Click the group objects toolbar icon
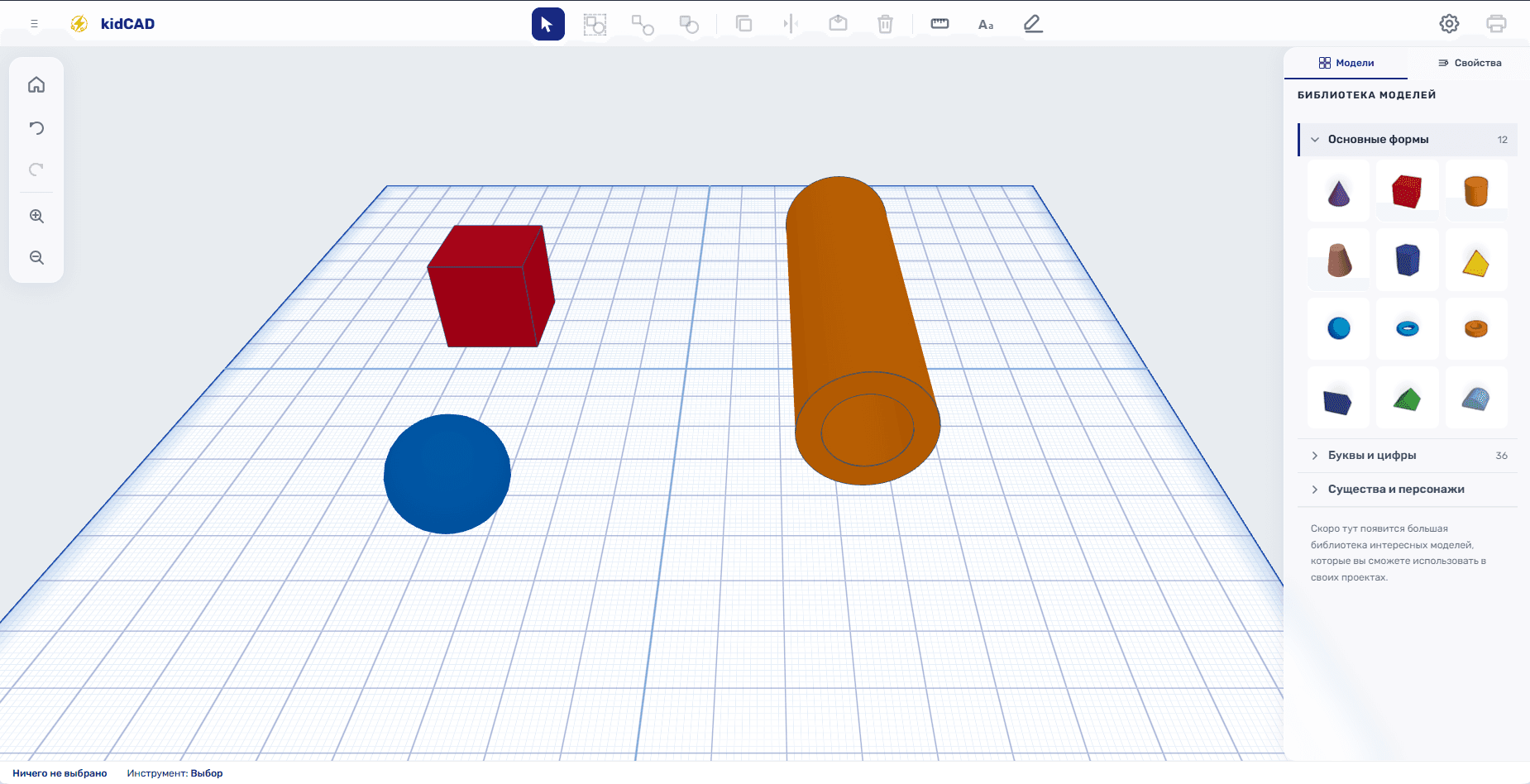The image size is (1530, 784). point(643,24)
